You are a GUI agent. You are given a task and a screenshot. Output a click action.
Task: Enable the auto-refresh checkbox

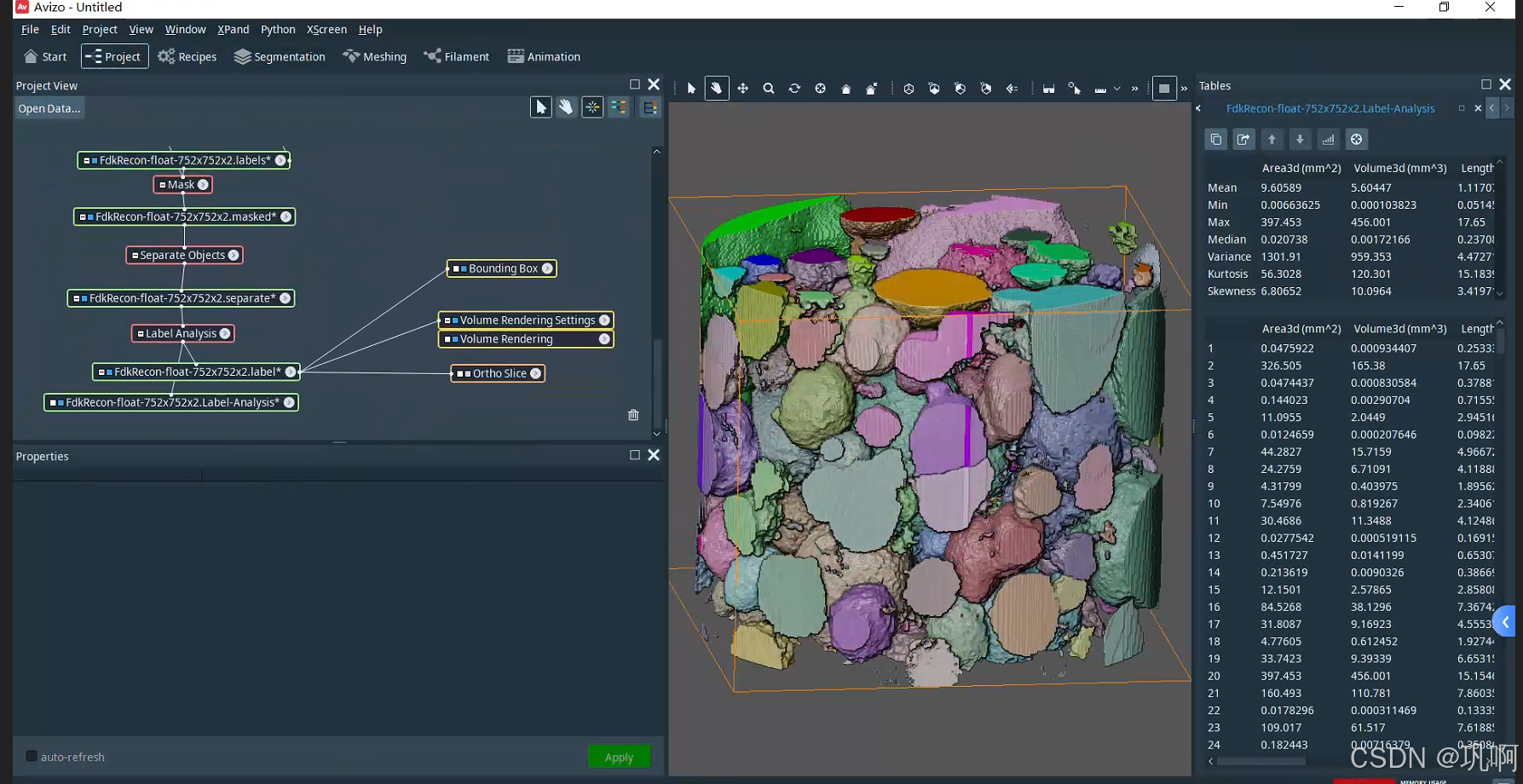pyautogui.click(x=32, y=757)
